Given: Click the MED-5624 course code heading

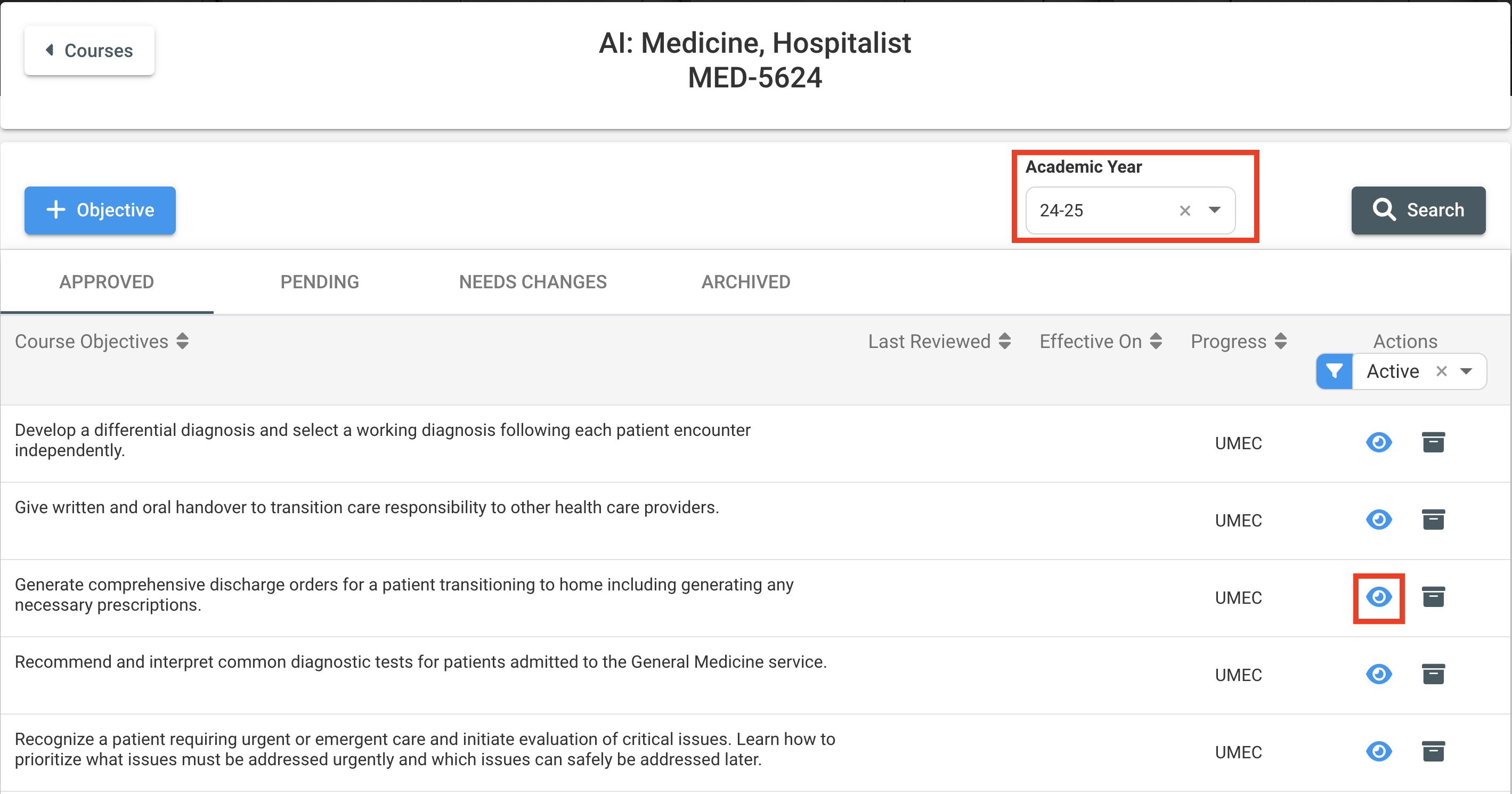Looking at the screenshot, I should pyautogui.click(x=755, y=77).
